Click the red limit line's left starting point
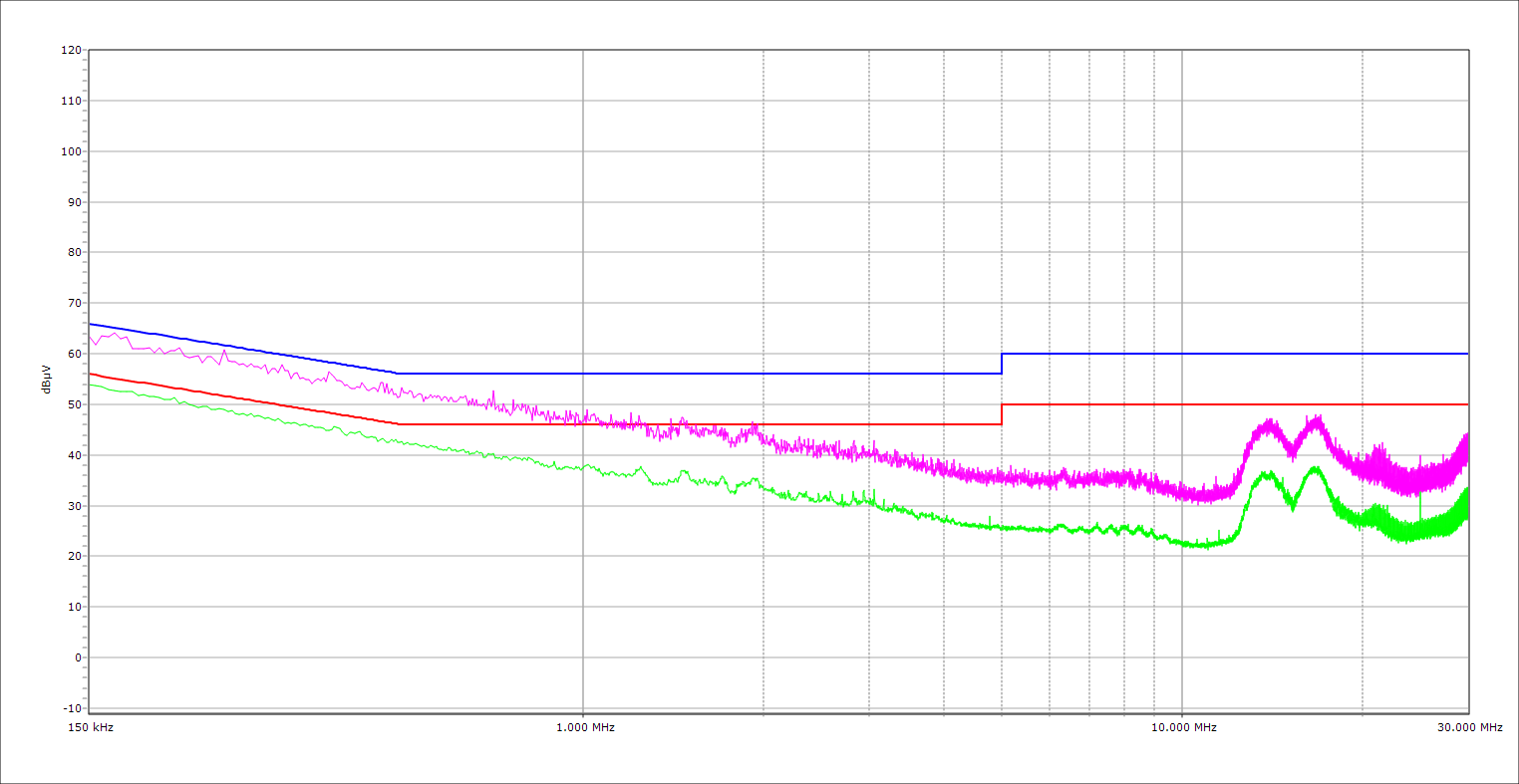 90,374
